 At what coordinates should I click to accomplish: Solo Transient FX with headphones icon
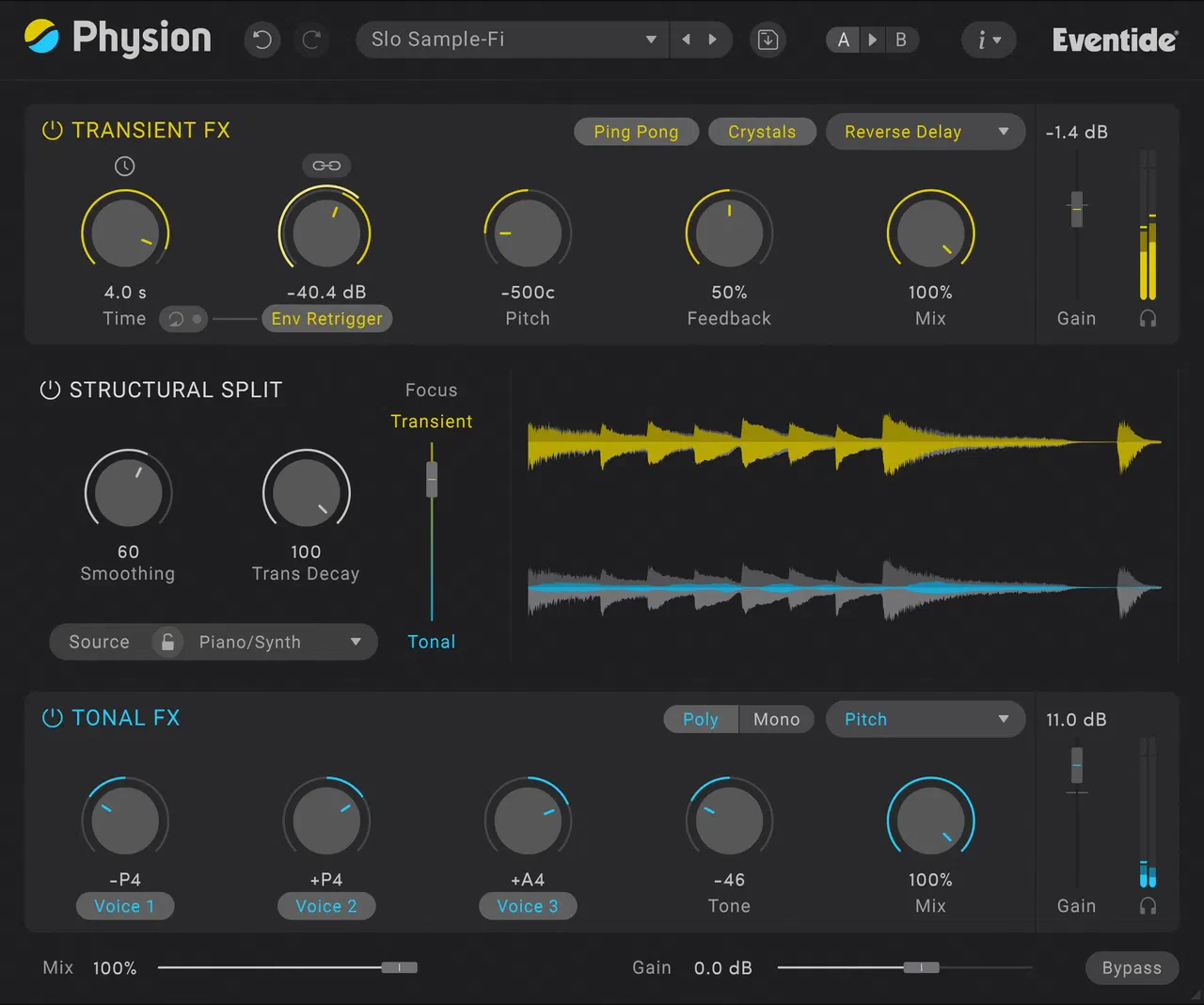1148,318
